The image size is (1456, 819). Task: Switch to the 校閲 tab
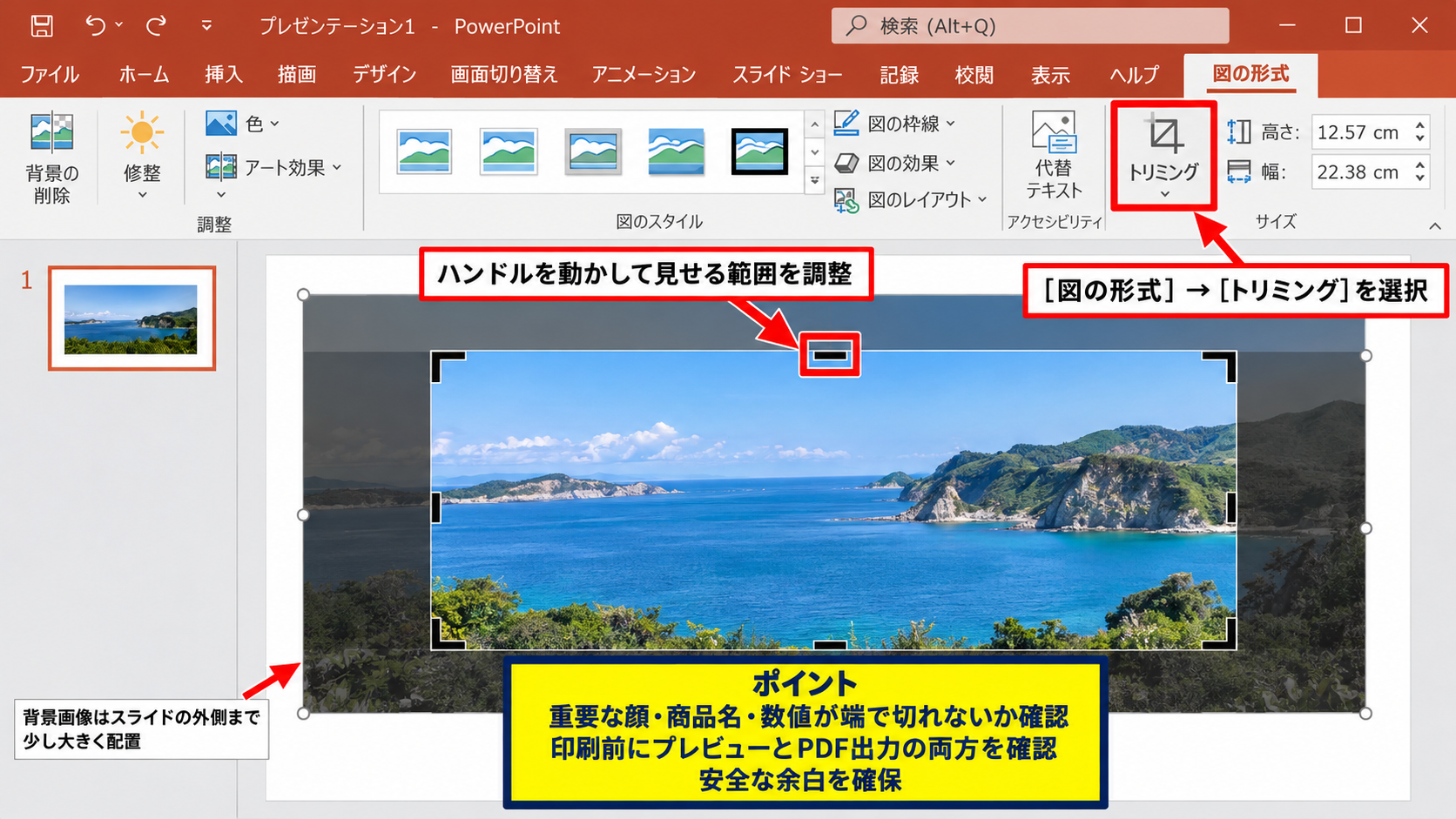pos(974,75)
